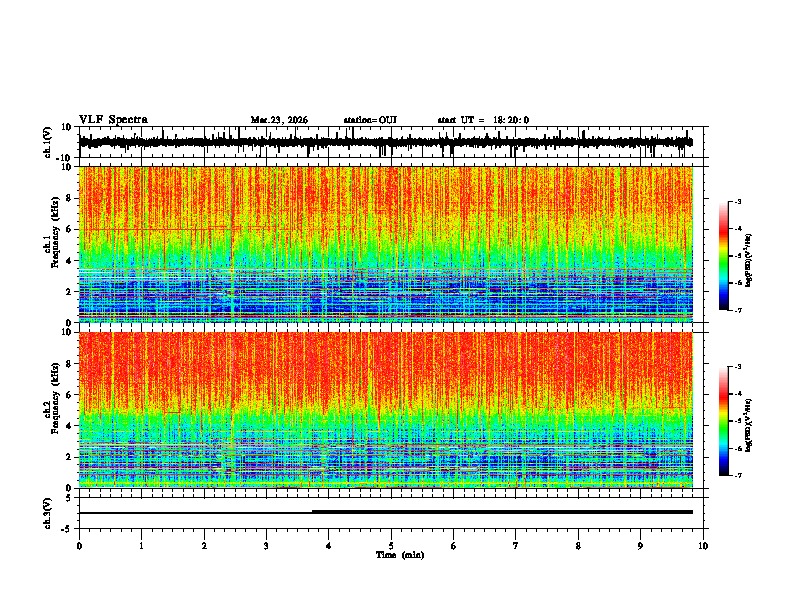The image size is (792, 612).
Task: Click the "-5" tick on ch.3(V) axis
Action: pyautogui.click(x=67, y=529)
